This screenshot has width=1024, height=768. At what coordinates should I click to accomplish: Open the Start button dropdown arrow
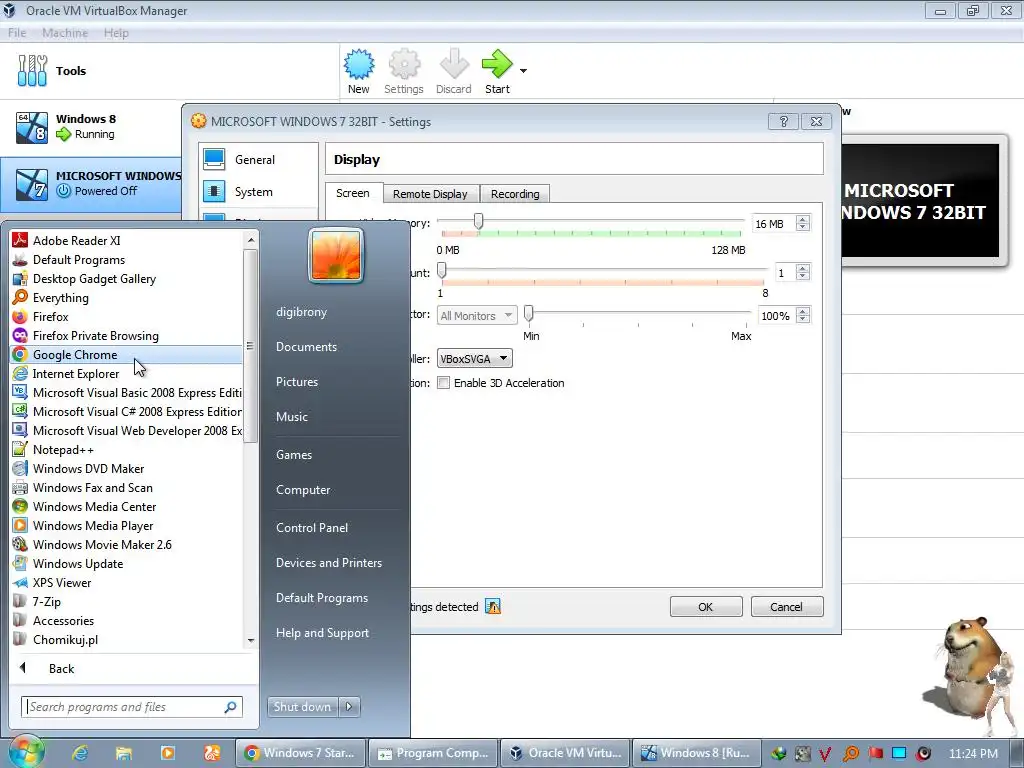(x=523, y=71)
